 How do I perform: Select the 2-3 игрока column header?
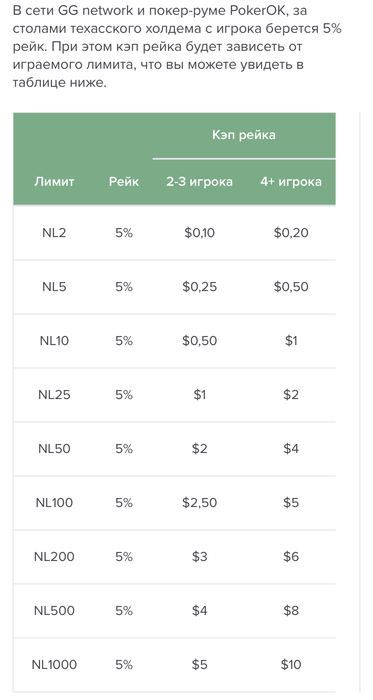pos(199,182)
